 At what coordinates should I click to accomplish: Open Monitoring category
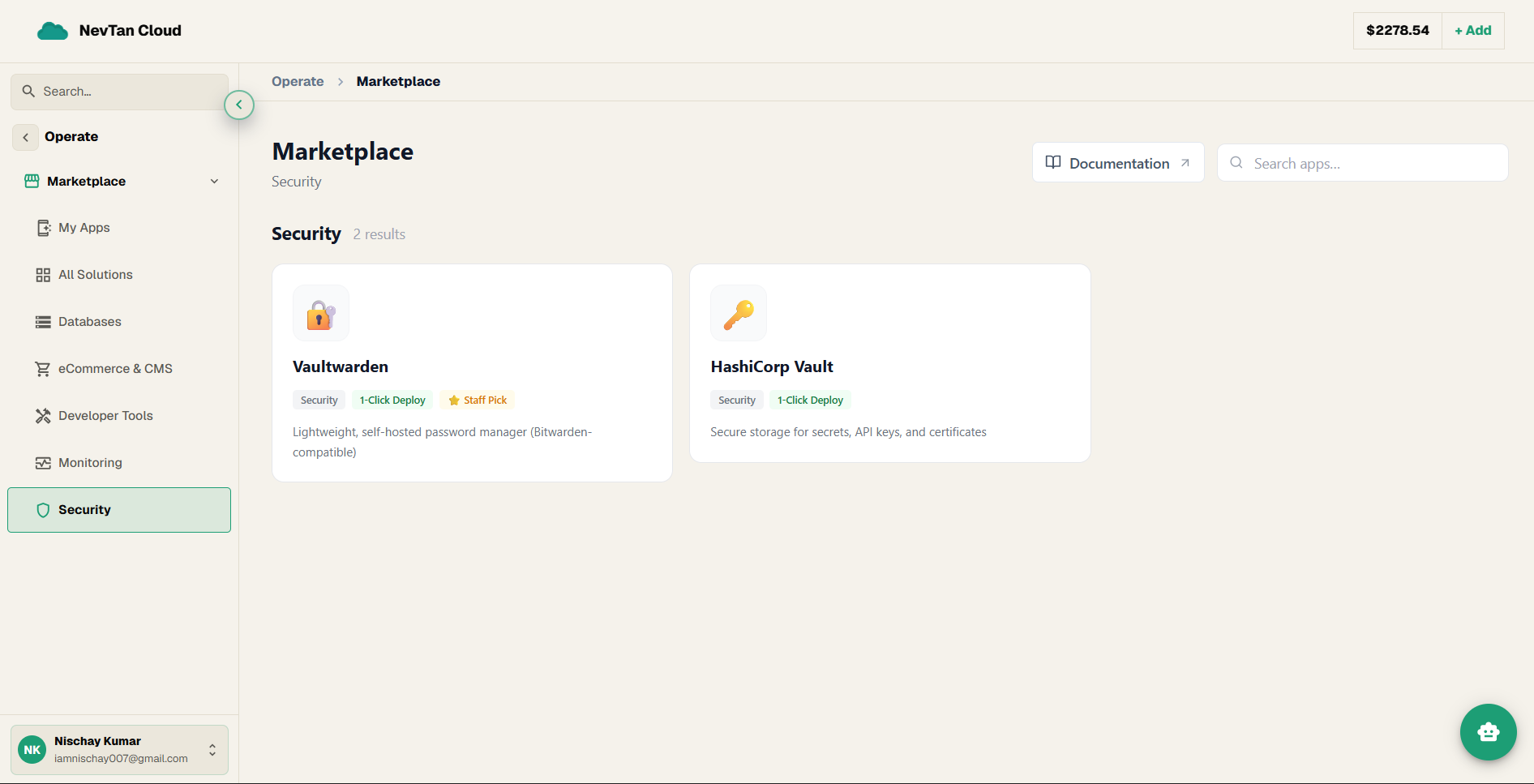tap(119, 463)
